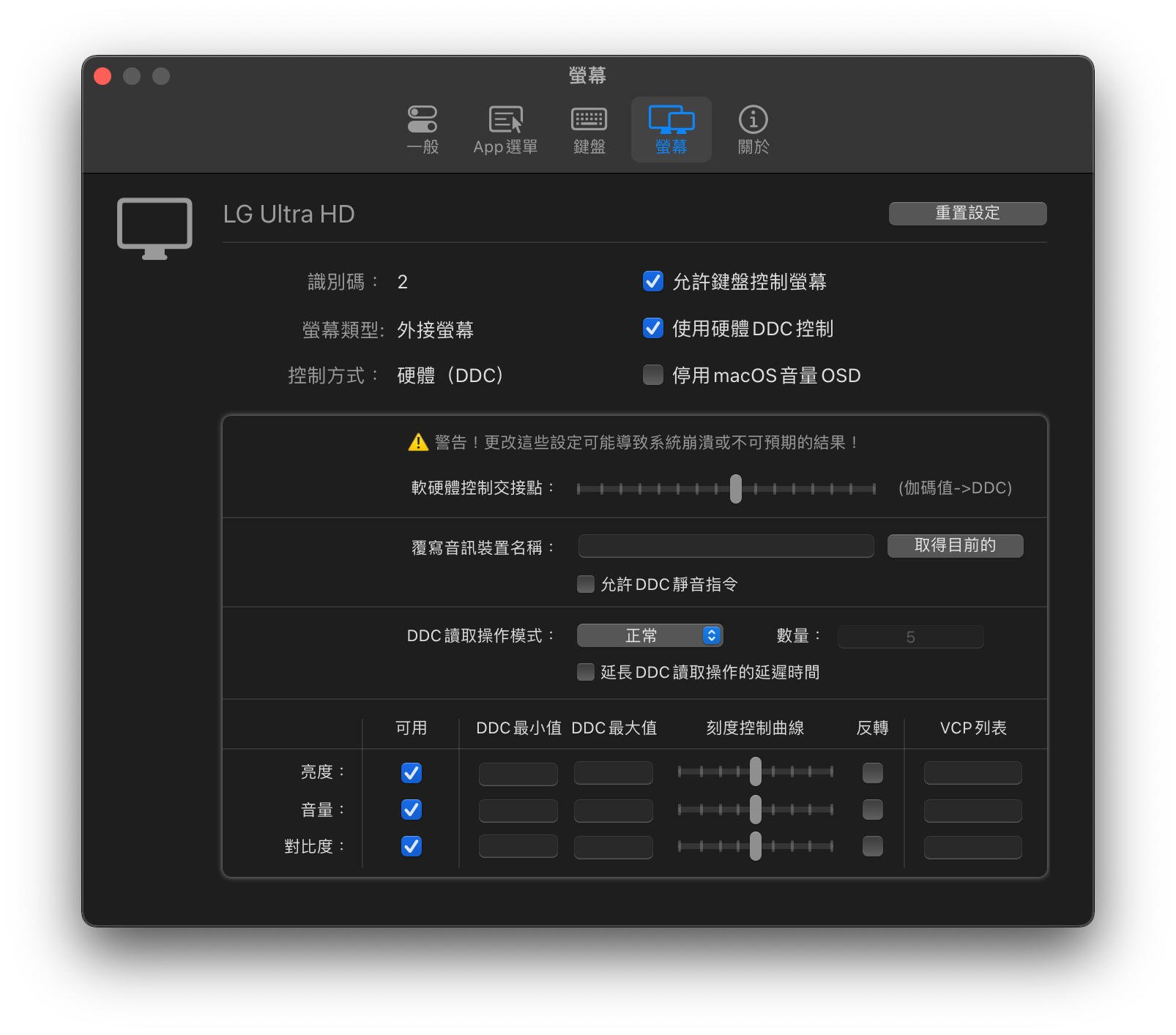This screenshot has height=1035, width=1176.
Task: Open the 鍵盤 keyboard tab
Action: (x=589, y=130)
